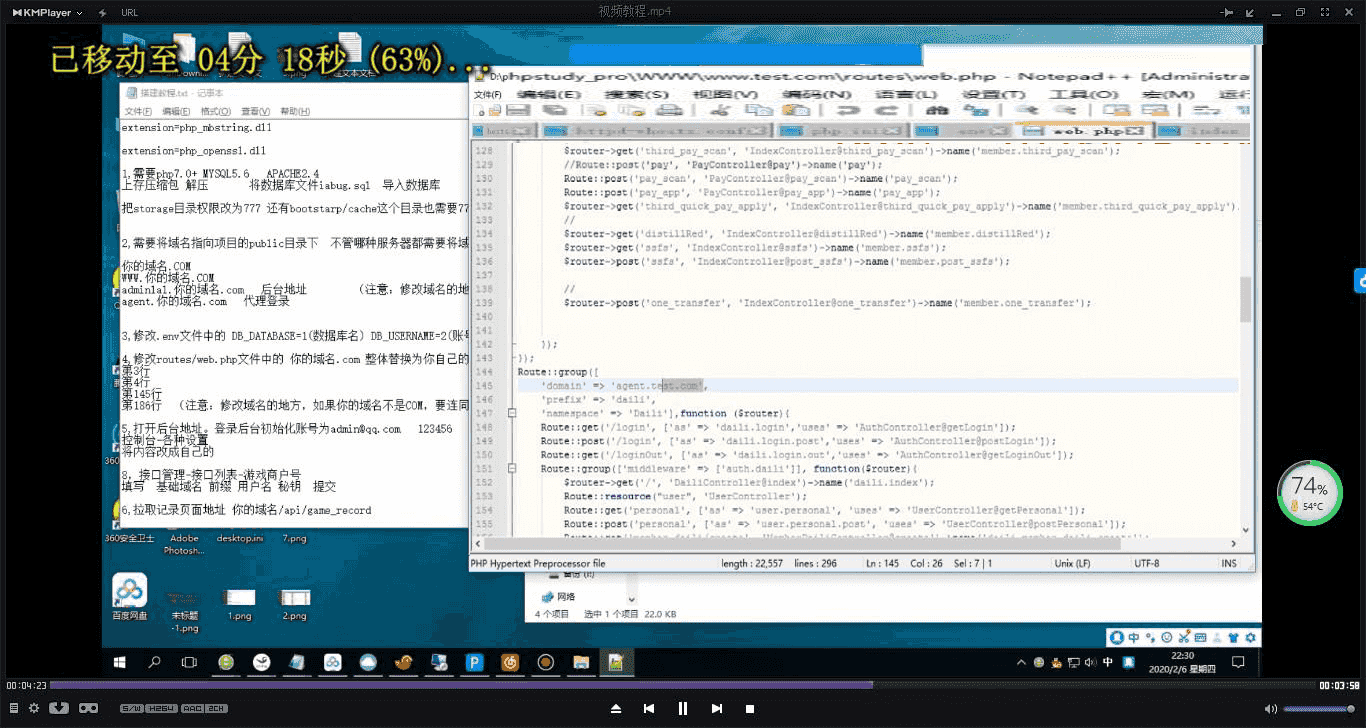Image resolution: width=1366 pixels, height=728 pixels.
Task: Select the web.php tab in Notepad++
Action: 1083,130
